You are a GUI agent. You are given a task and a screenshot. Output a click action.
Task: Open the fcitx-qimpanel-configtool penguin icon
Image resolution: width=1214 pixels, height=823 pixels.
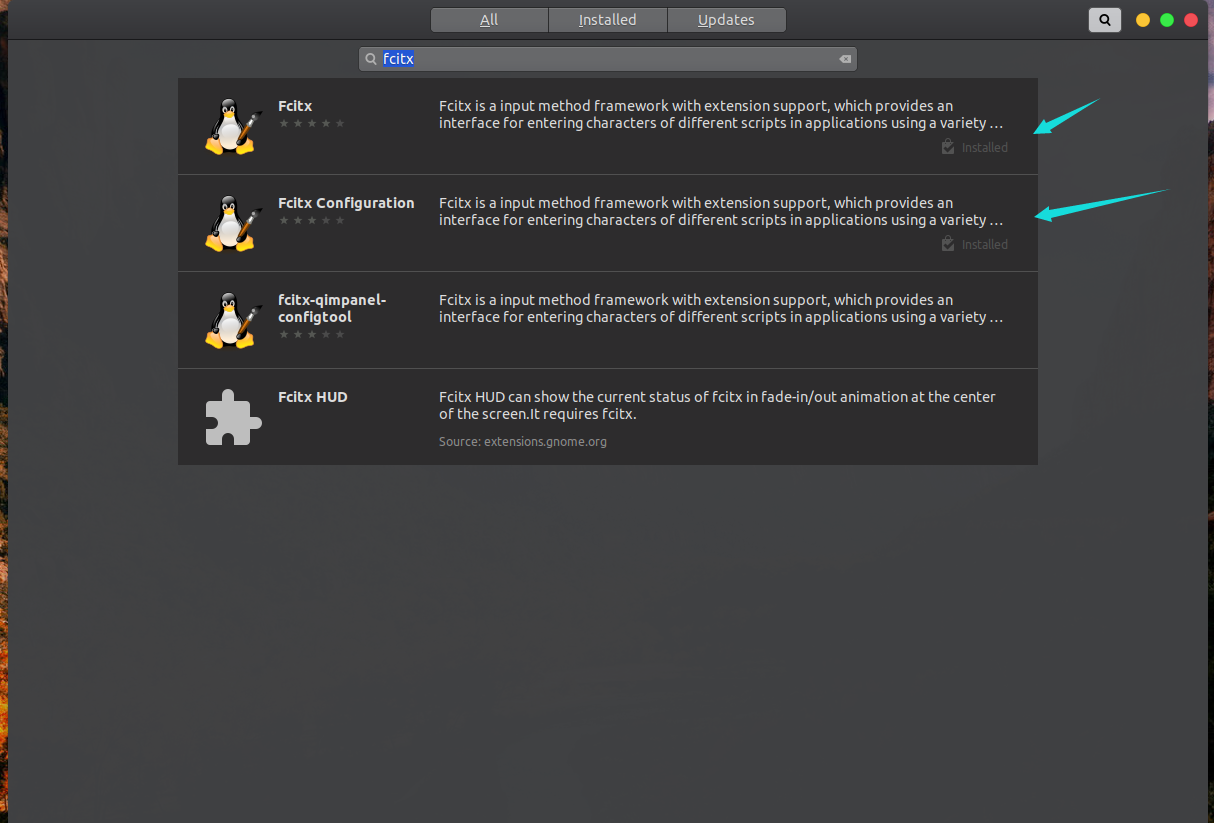(x=234, y=320)
